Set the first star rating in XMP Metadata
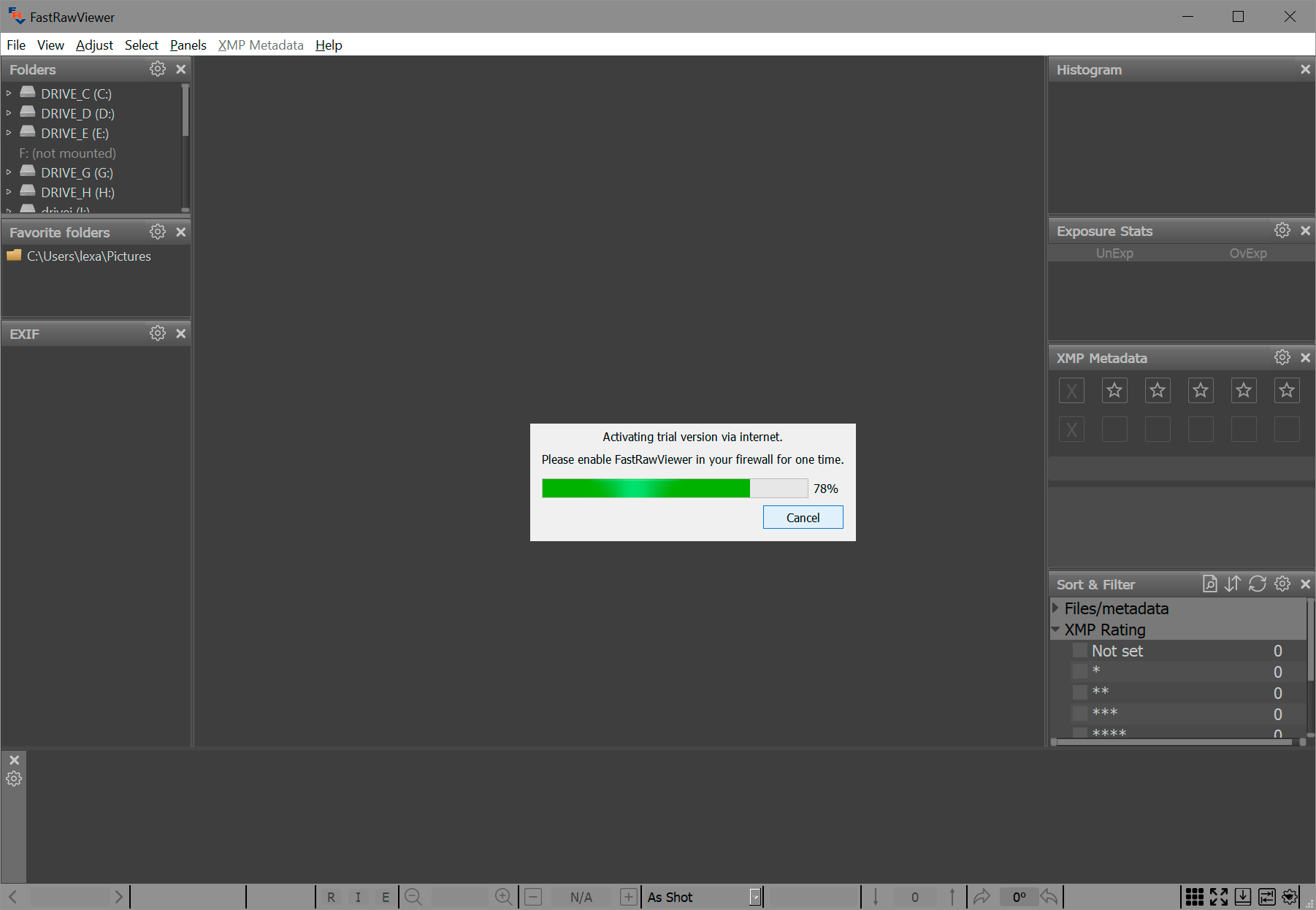The image size is (1316, 910). point(1114,391)
